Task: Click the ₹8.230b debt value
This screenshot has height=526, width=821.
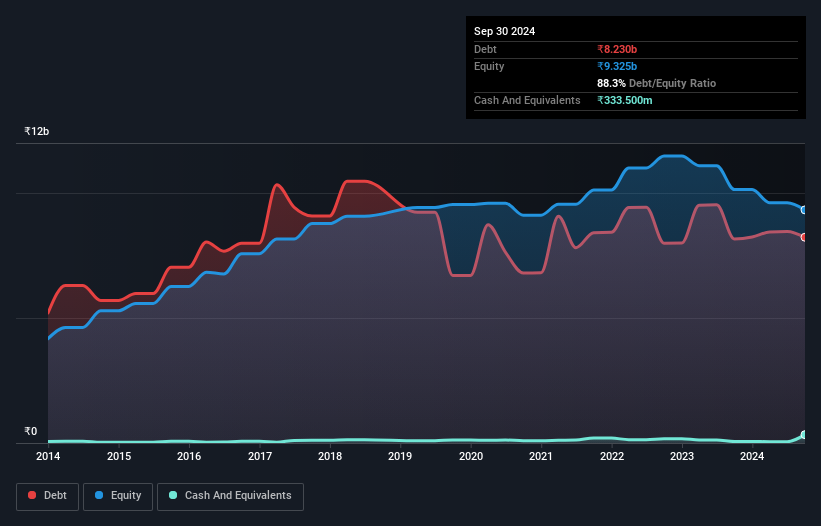Action: pyautogui.click(x=617, y=49)
